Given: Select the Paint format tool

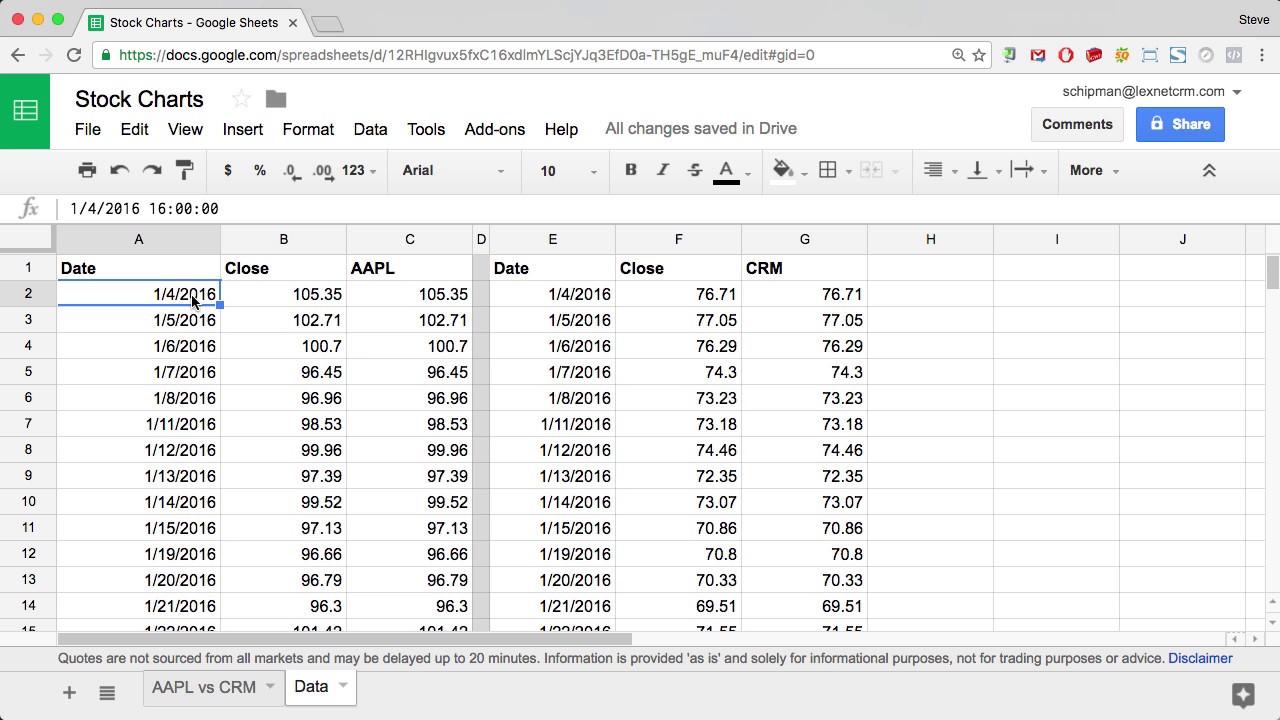Looking at the screenshot, I should (x=184, y=170).
